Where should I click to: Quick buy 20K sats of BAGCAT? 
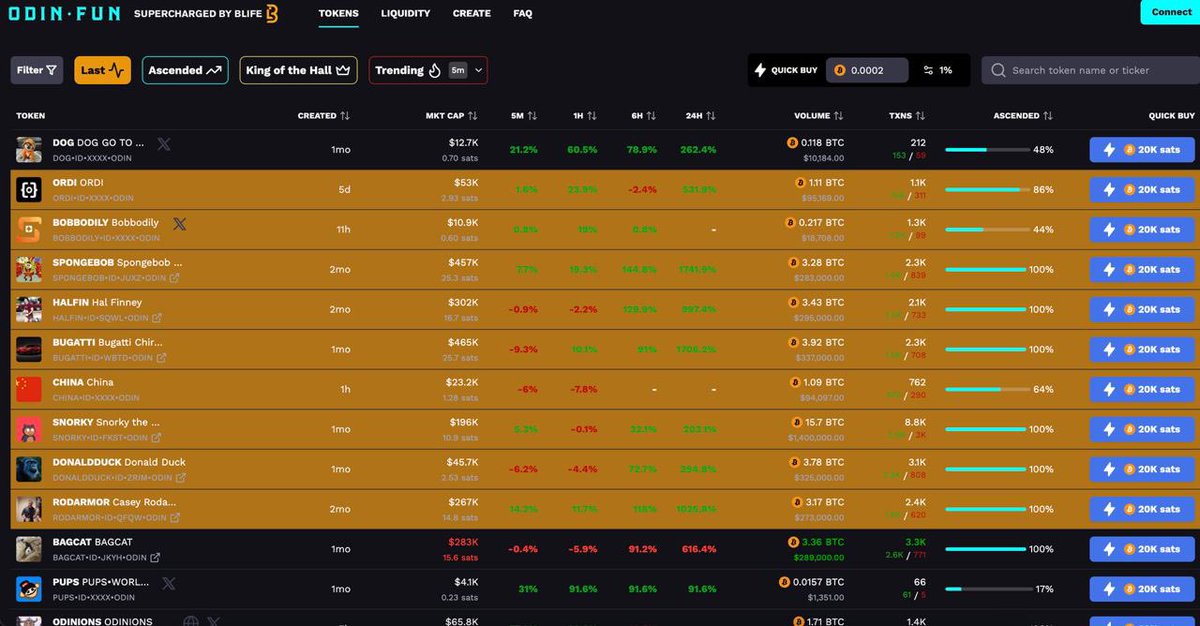[x=1141, y=550]
